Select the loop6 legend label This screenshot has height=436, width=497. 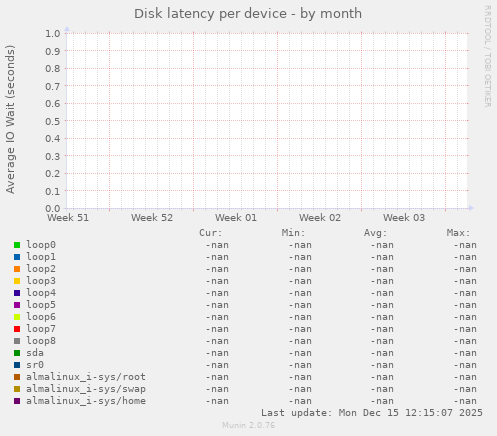41,317
